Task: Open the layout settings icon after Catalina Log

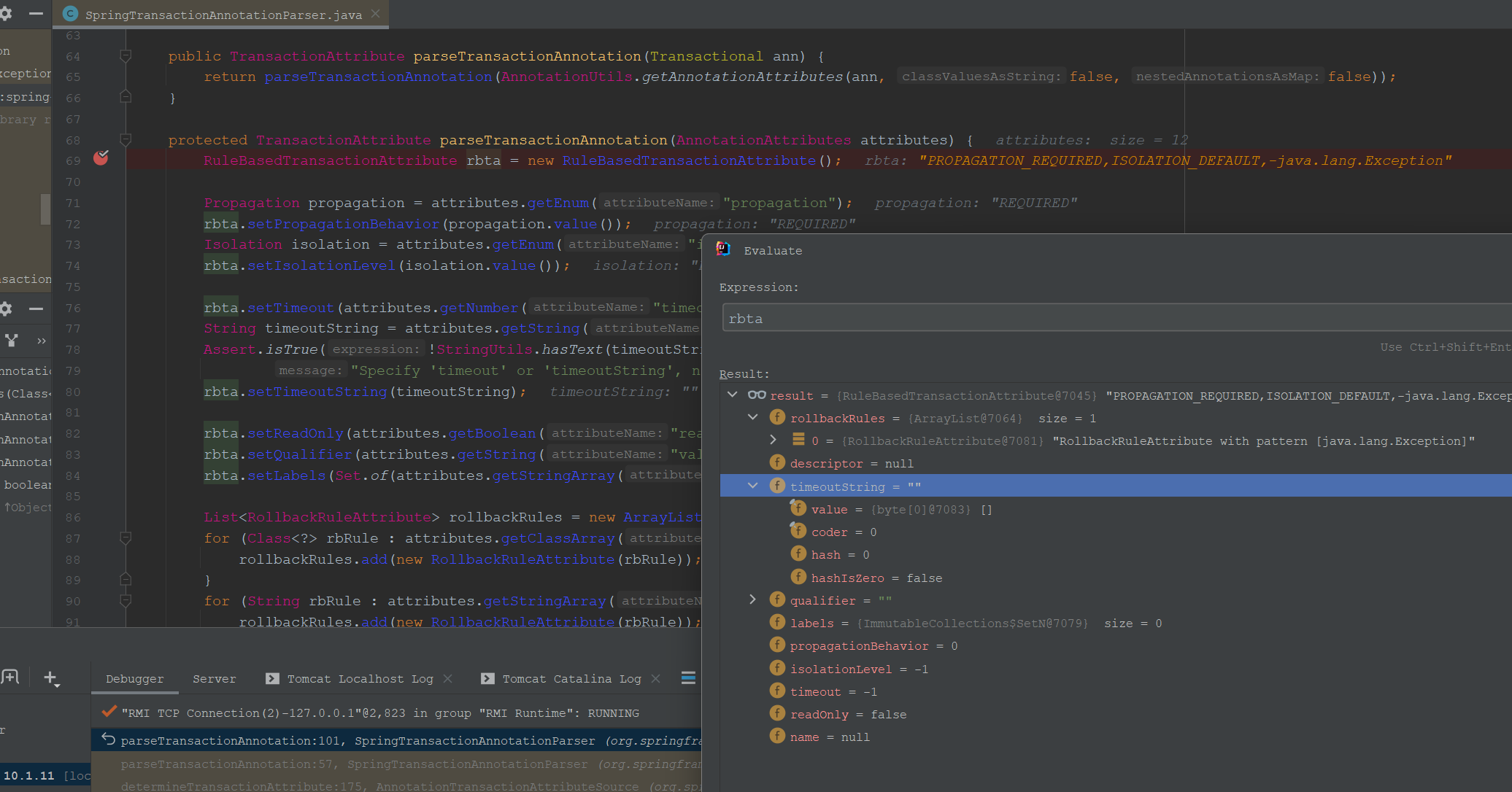Action: [688, 678]
